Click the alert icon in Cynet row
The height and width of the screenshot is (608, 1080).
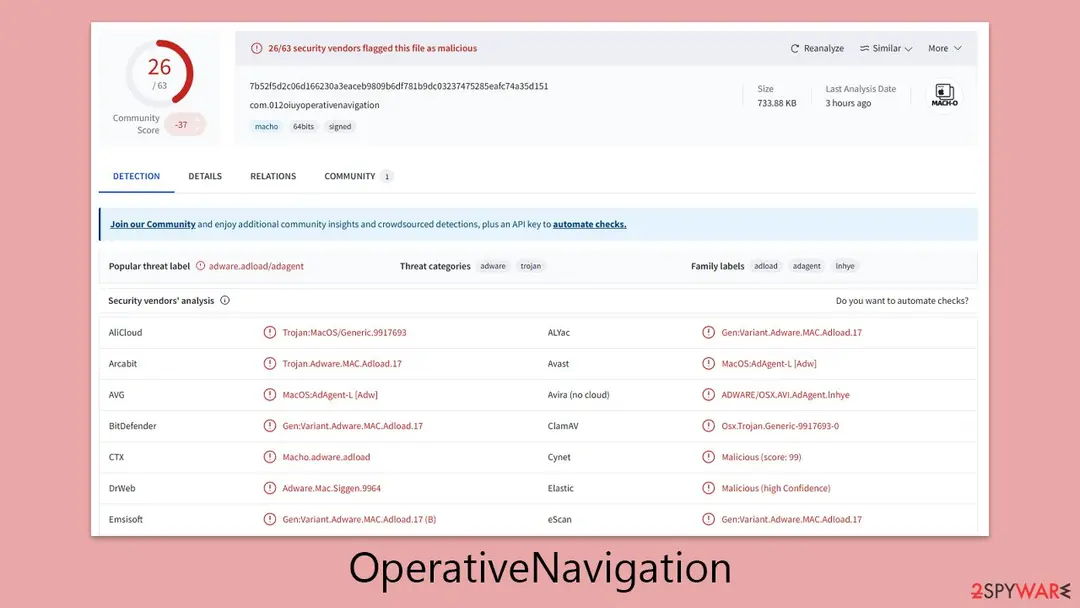pyautogui.click(x=708, y=457)
